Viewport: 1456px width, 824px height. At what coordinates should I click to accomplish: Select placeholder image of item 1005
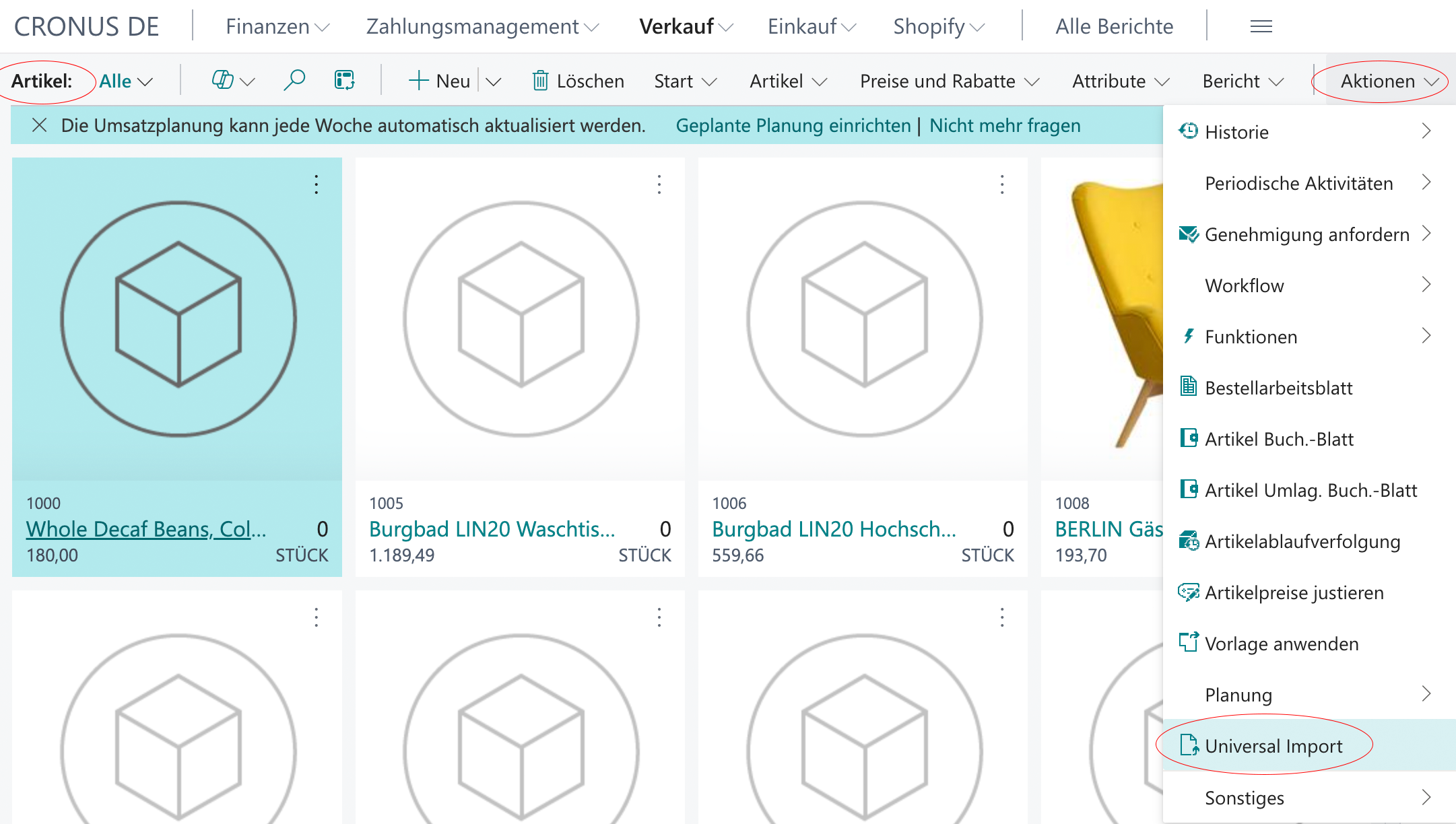pos(521,319)
